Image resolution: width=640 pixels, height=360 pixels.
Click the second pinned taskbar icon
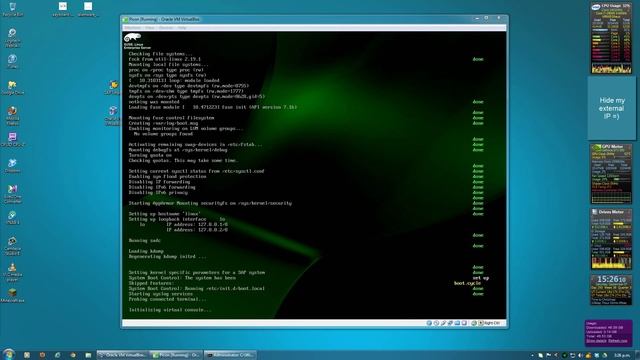tap(42, 355)
